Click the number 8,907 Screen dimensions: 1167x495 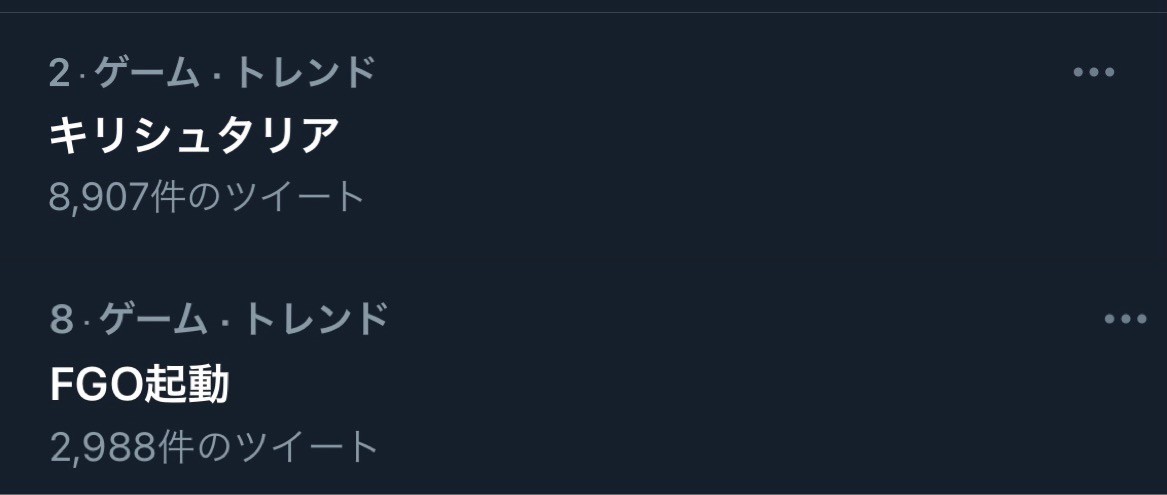click(98, 197)
